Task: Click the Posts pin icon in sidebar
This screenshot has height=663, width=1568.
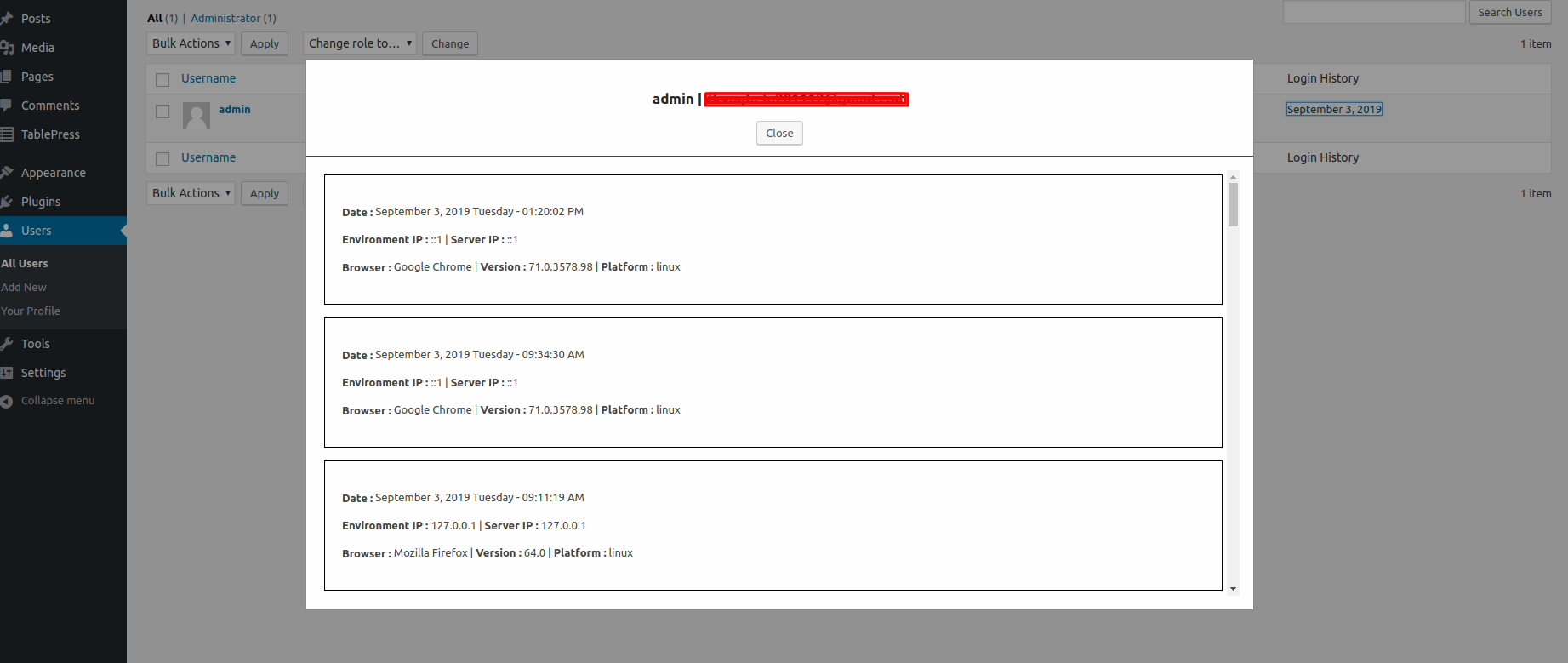Action: point(7,19)
